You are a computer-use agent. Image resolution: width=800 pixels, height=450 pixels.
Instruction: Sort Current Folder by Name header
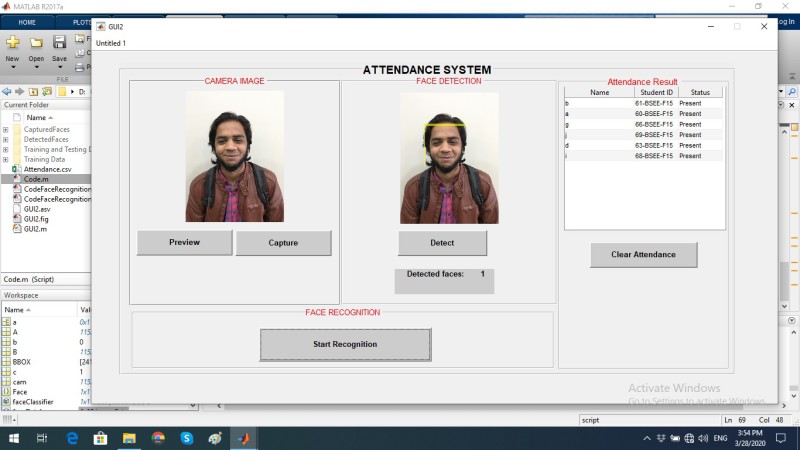pyautogui.click(x=40, y=117)
